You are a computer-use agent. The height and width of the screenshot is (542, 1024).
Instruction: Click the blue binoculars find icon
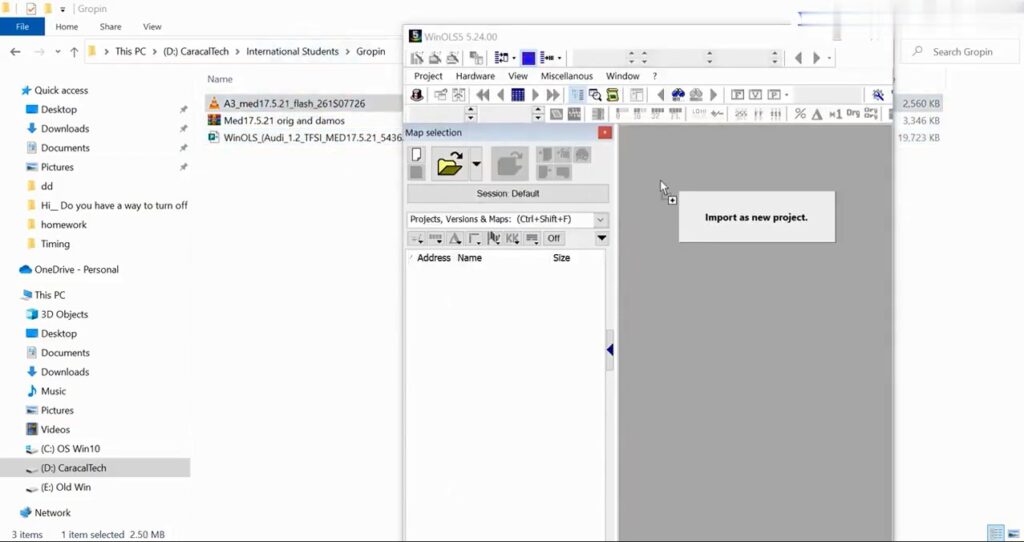click(678, 95)
